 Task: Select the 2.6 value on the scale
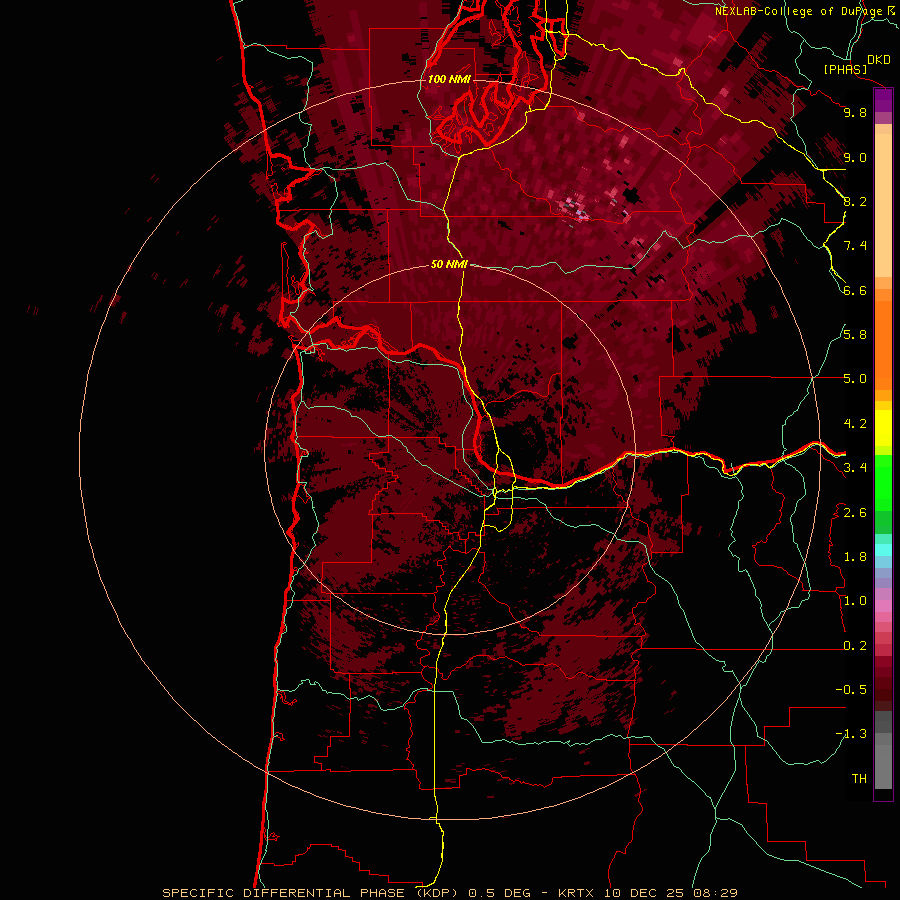(x=855, y=513)
